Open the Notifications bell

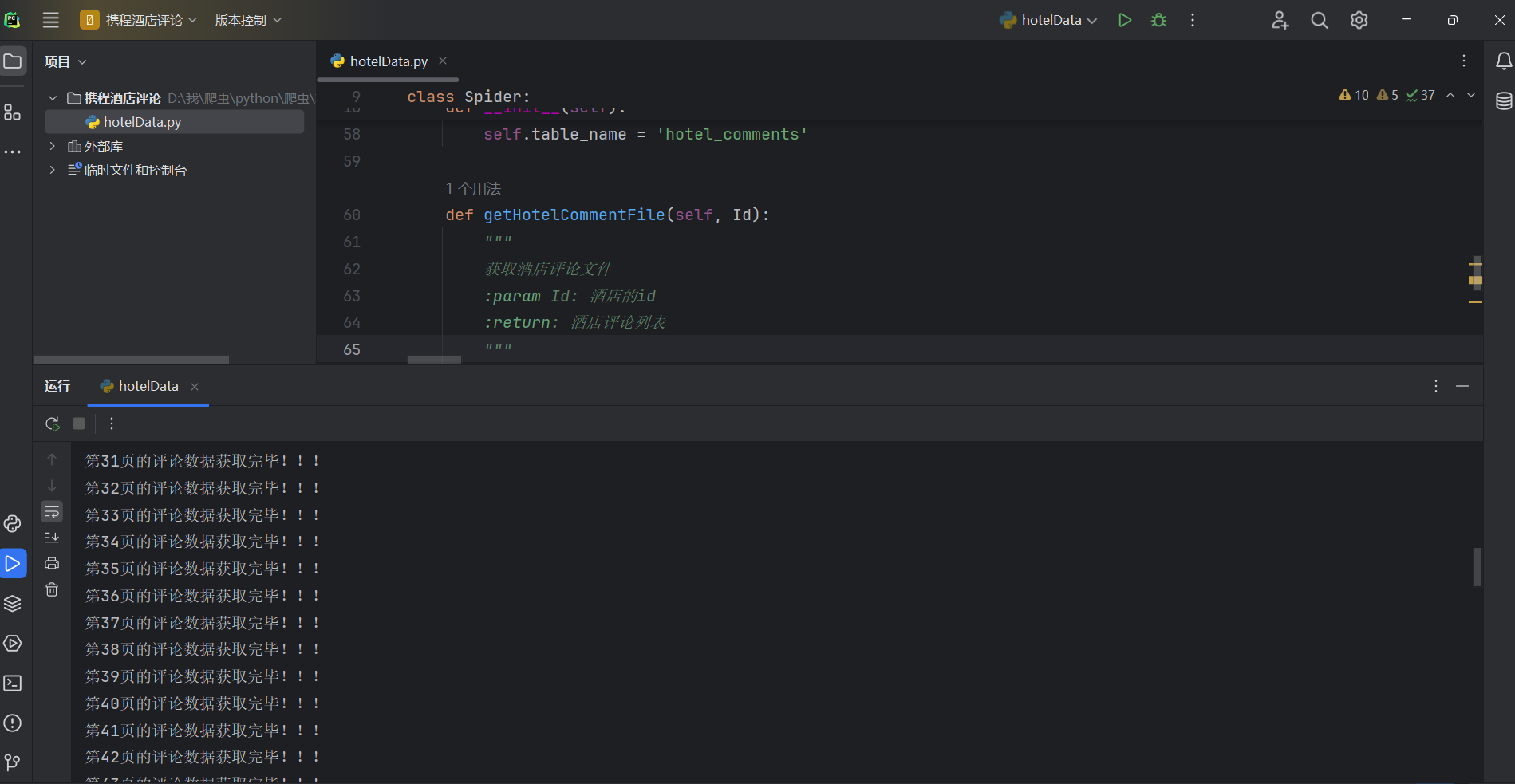(x=1504, y=61)
